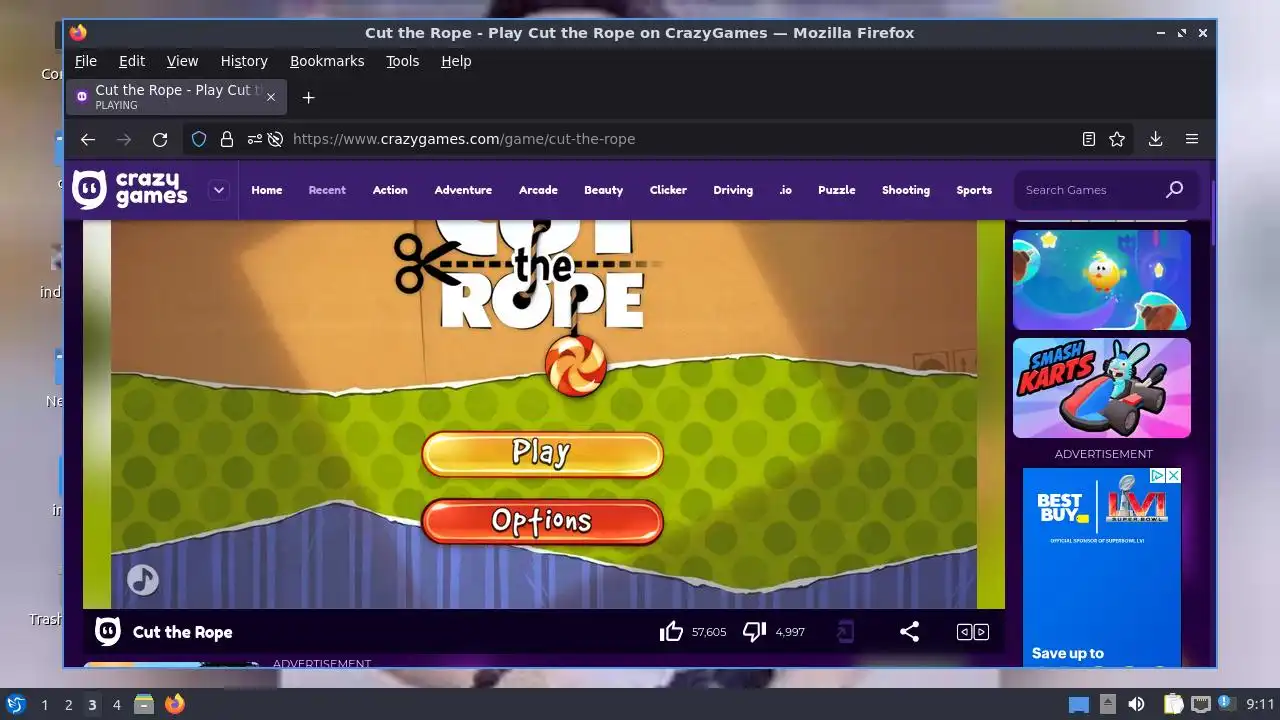Click the tracking protection shield icon
Image resolution: width=1280 pixels, height=720 pixels.
coord(199,139)
